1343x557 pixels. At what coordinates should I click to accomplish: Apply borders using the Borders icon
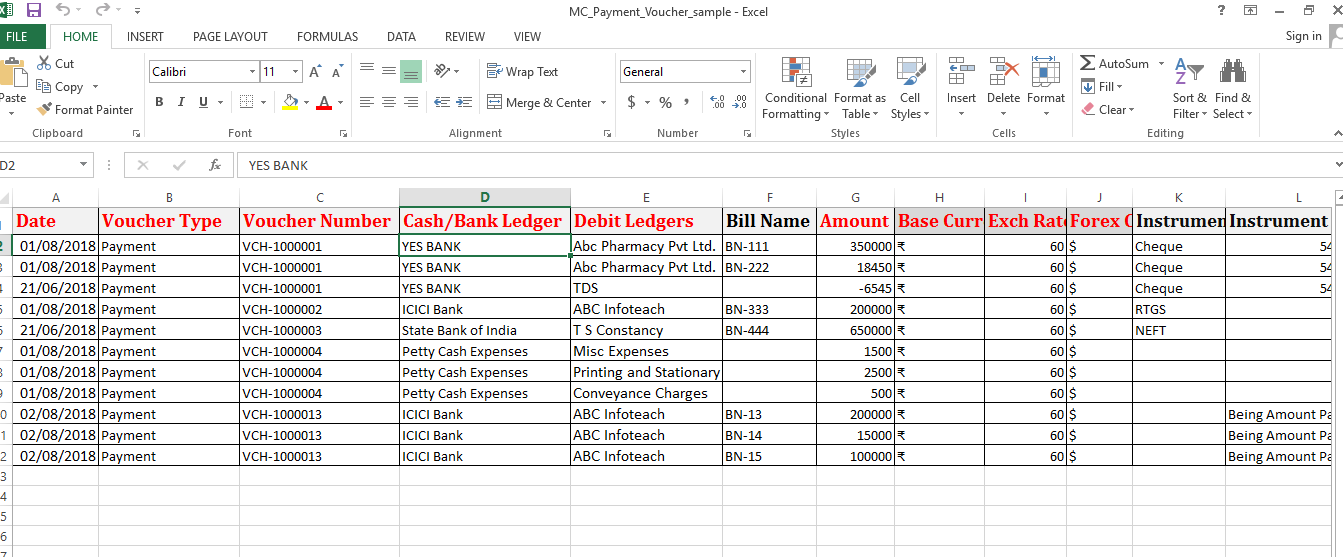click(x=246, y=102)
